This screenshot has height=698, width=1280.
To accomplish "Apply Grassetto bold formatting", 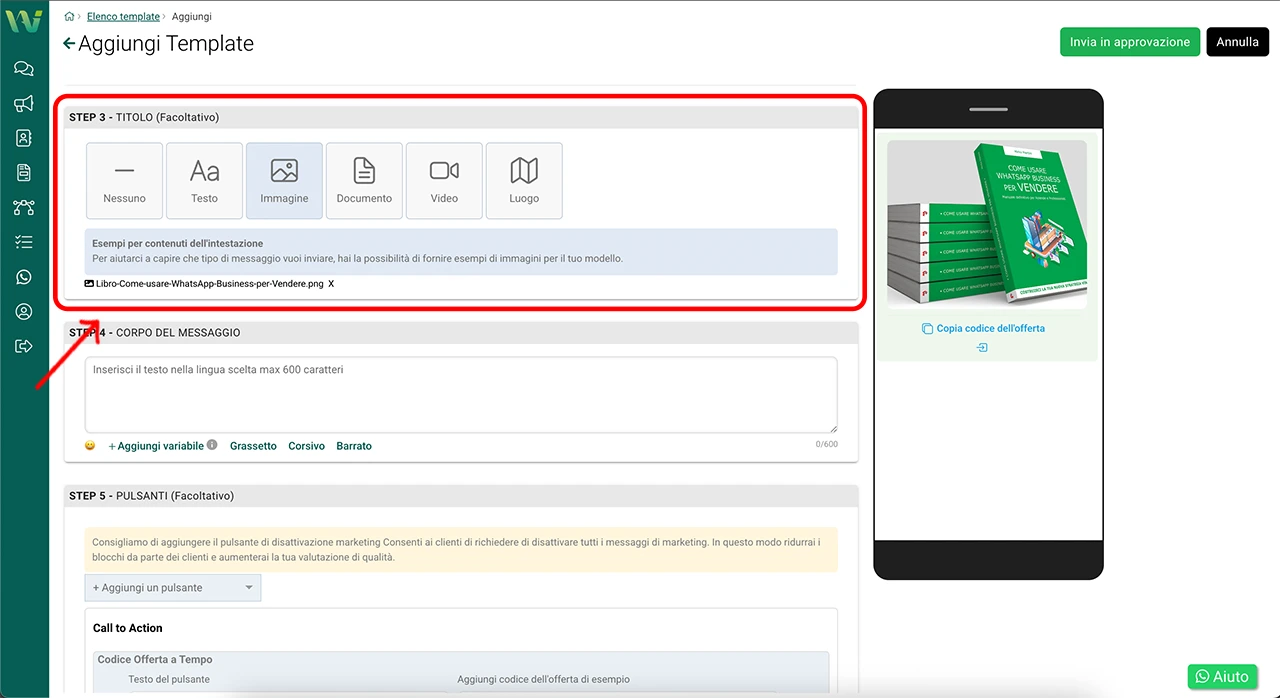I will click(x=253, y=446).
